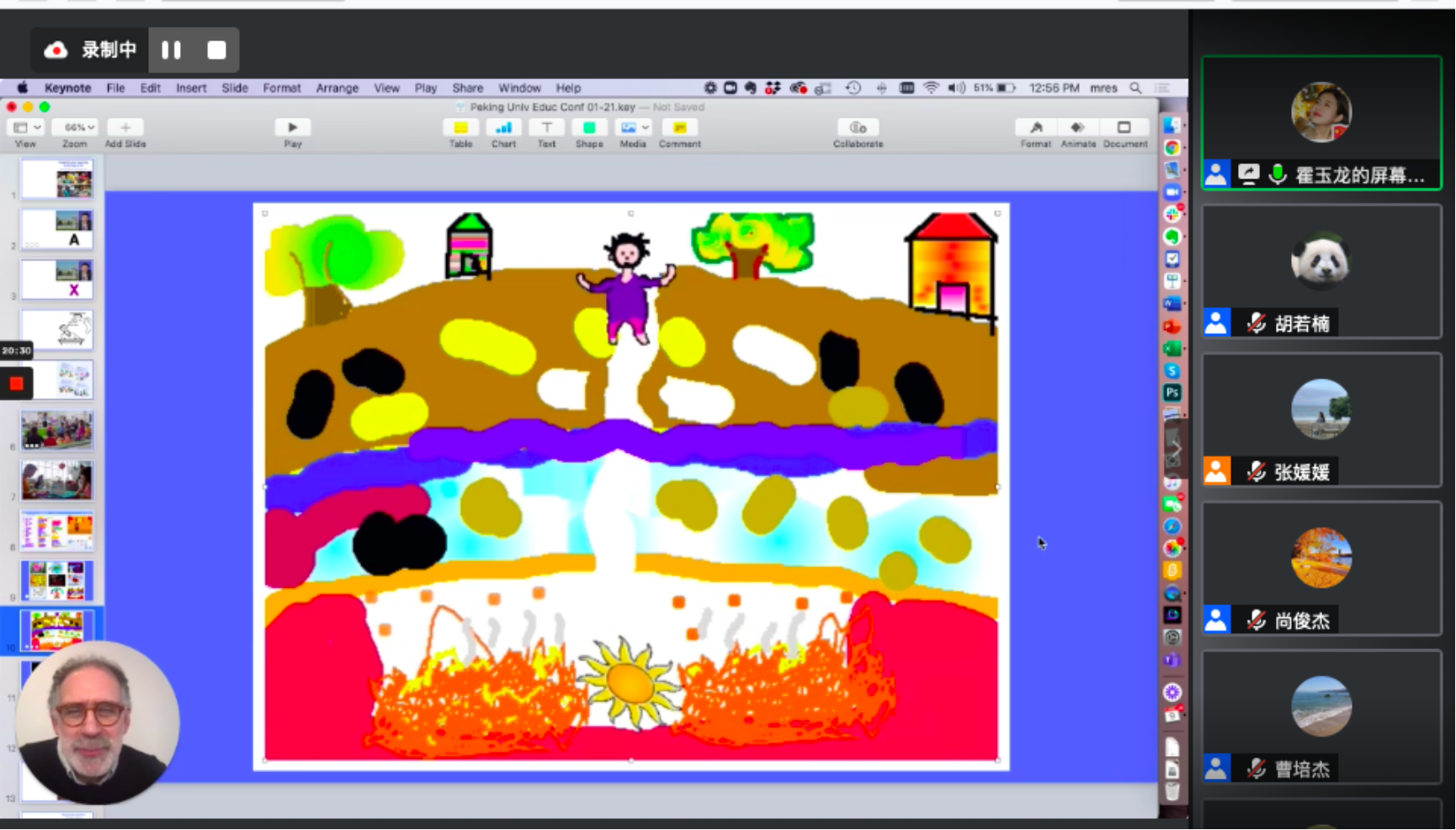Stop the recording with the square button
The image size is (1456, 830).
[x=216, y=51]
